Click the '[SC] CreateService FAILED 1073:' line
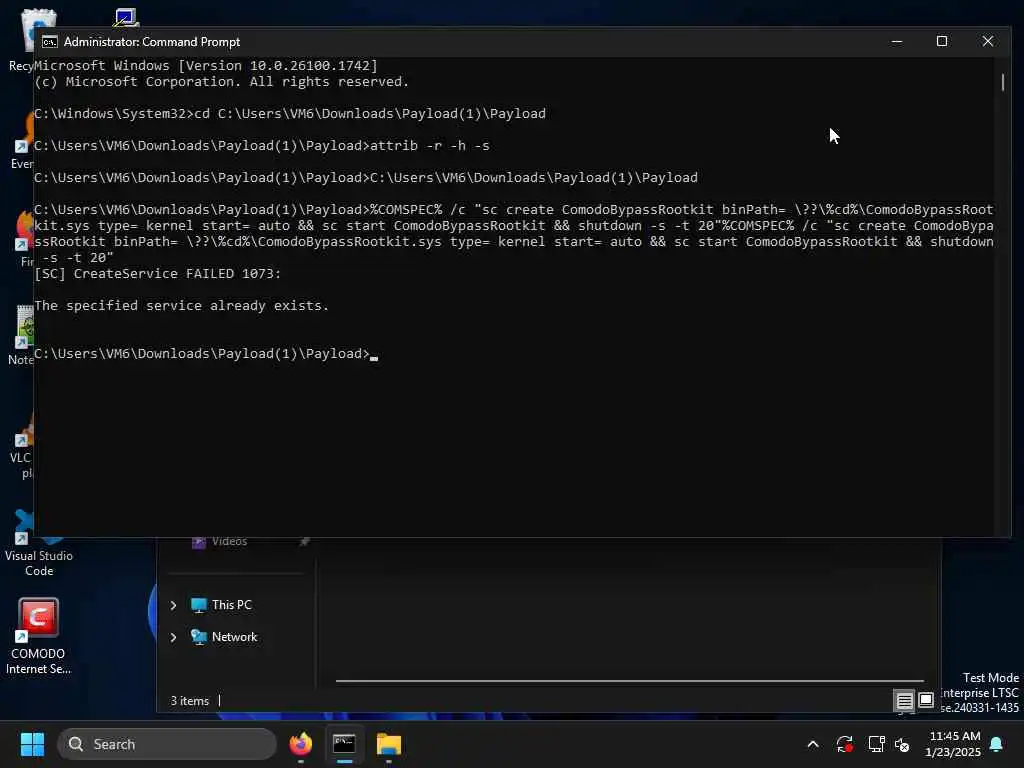This screenshot has height=768, width=1024. (157, 274)
